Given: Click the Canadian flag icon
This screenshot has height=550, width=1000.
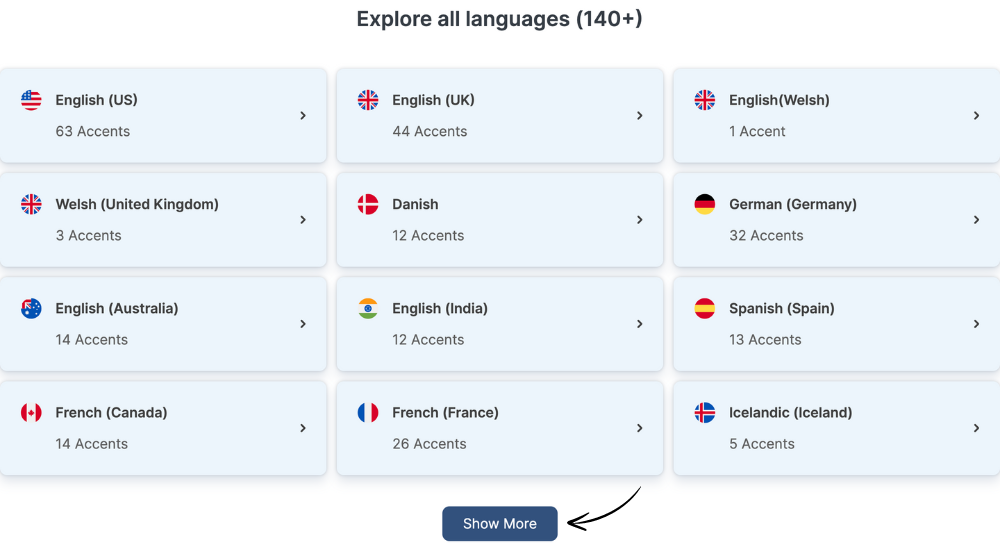Looking at the screenshot, I should coord(31,413).
